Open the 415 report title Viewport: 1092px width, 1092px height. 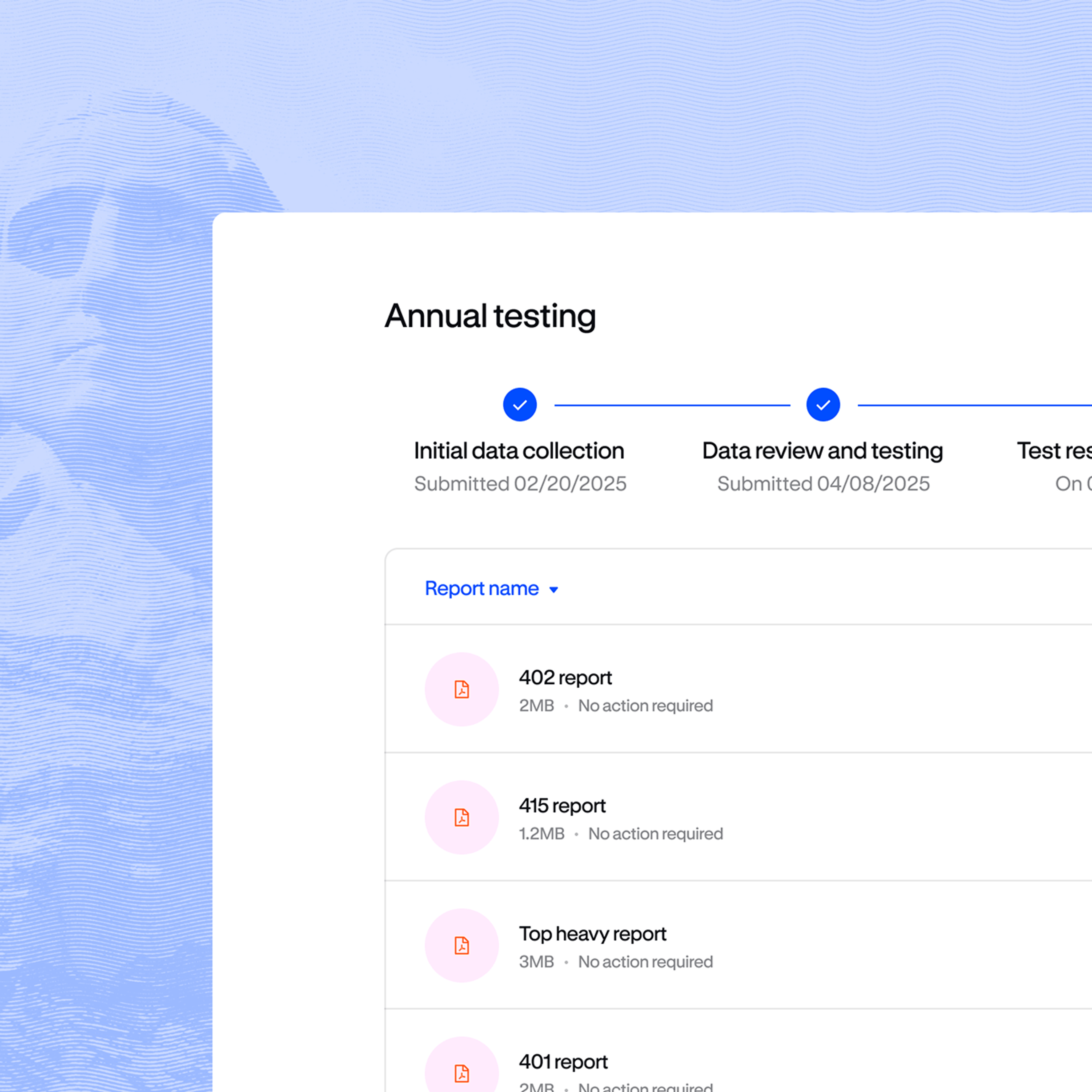pyautogui.click(x=562, y=805)
